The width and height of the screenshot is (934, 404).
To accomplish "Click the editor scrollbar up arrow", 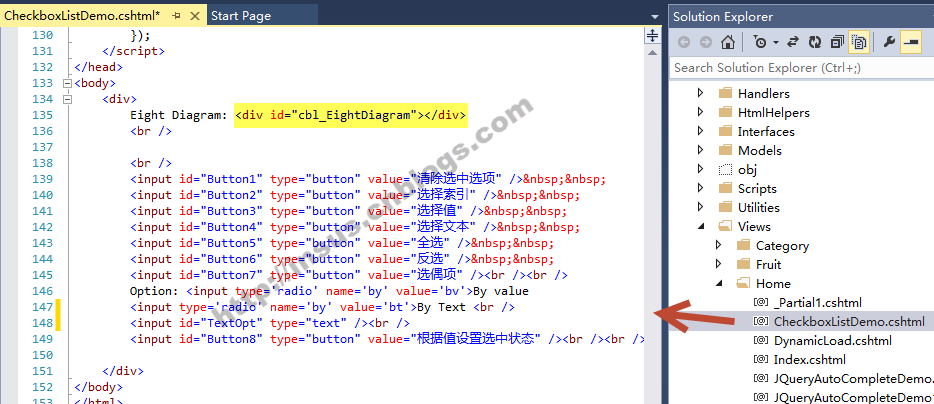I will tap(653, 53).
